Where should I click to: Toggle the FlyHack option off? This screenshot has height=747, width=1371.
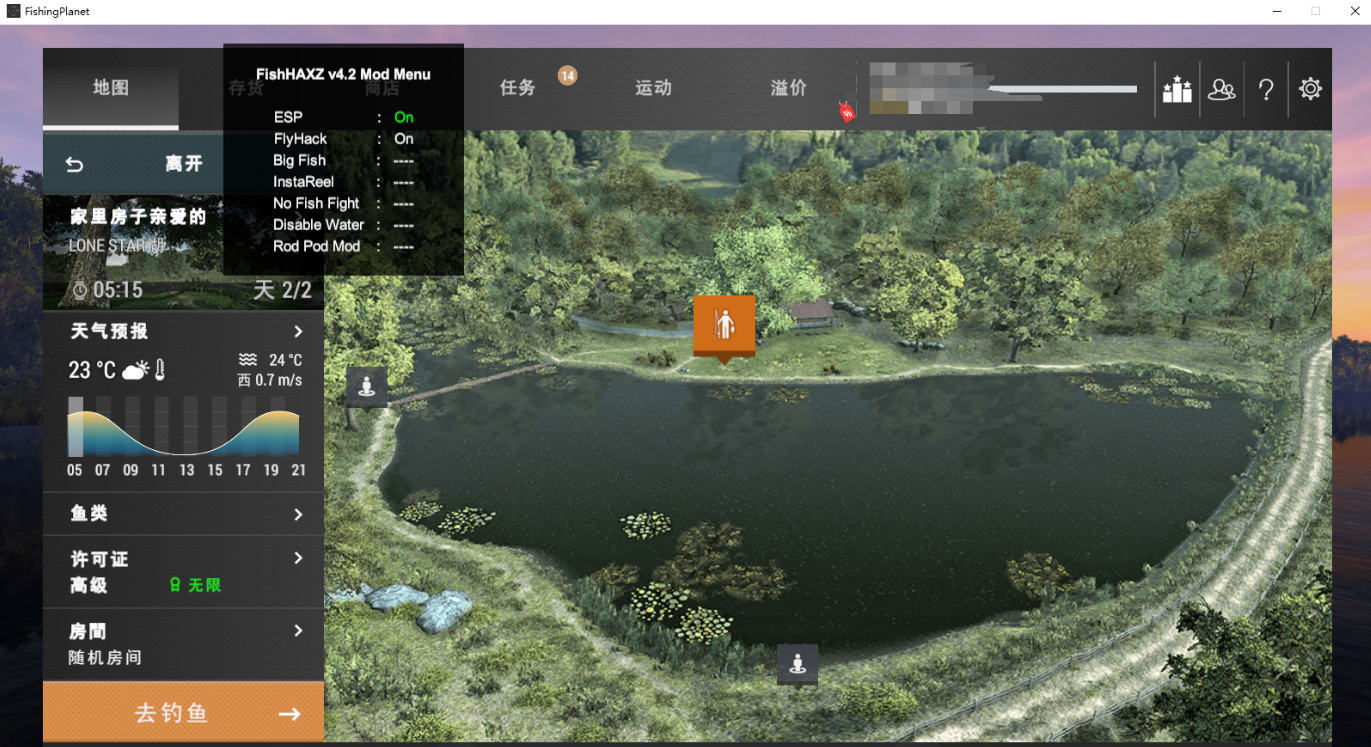[403, 139]
